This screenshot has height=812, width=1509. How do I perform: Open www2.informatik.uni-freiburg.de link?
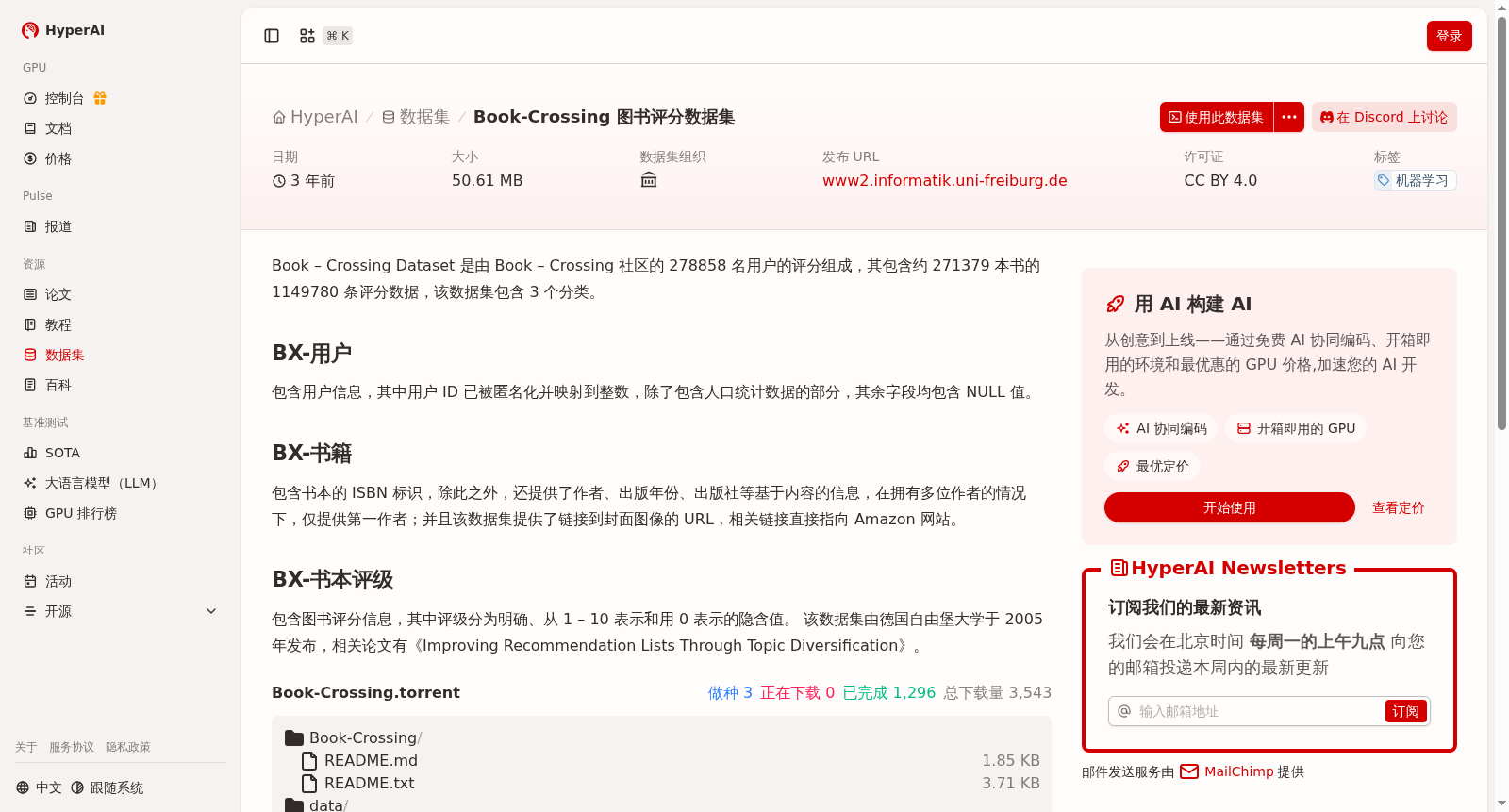[945, 180]
